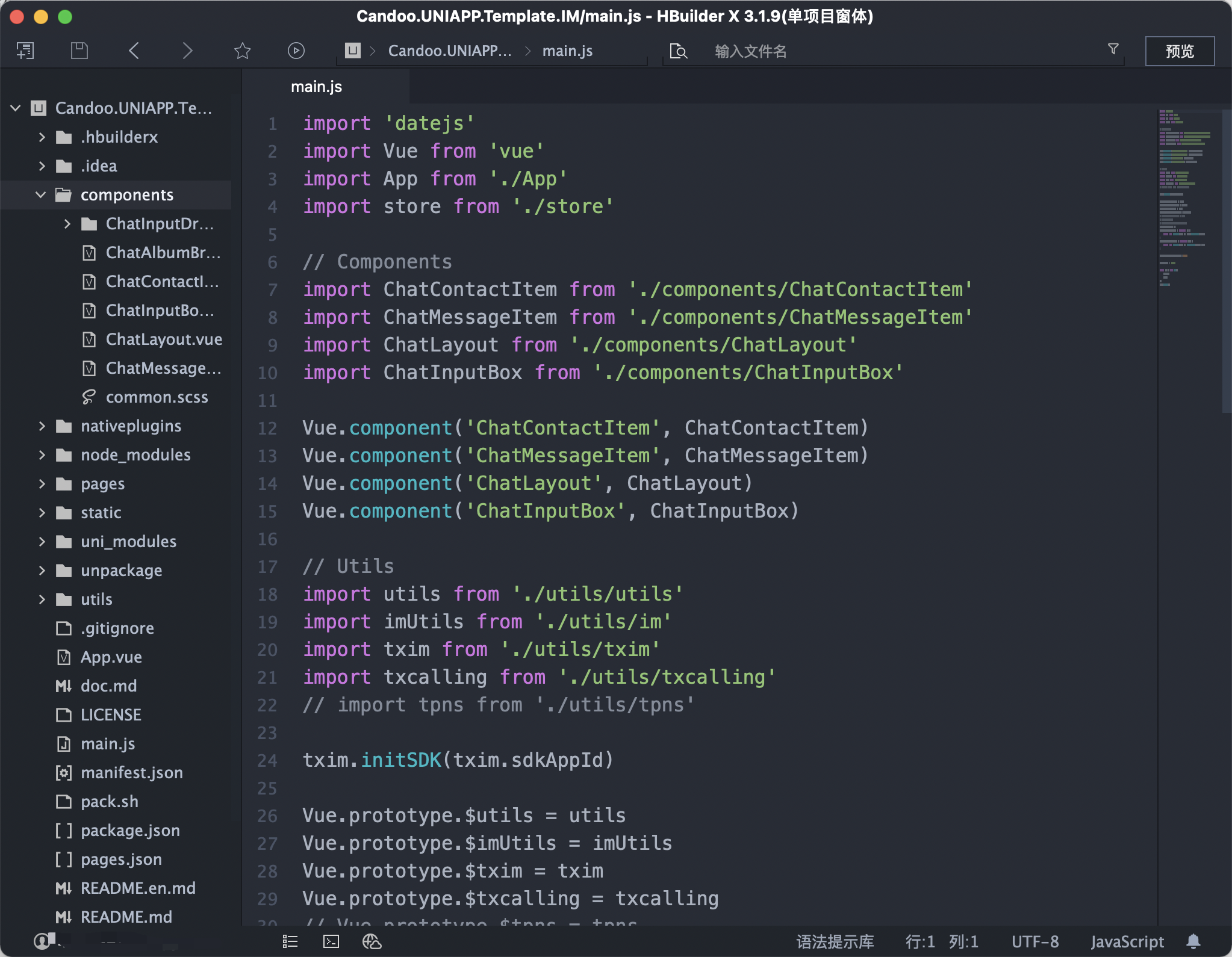Screen dimensions: 1232x957
Task: Expand the utils folder
Action: 42,599
